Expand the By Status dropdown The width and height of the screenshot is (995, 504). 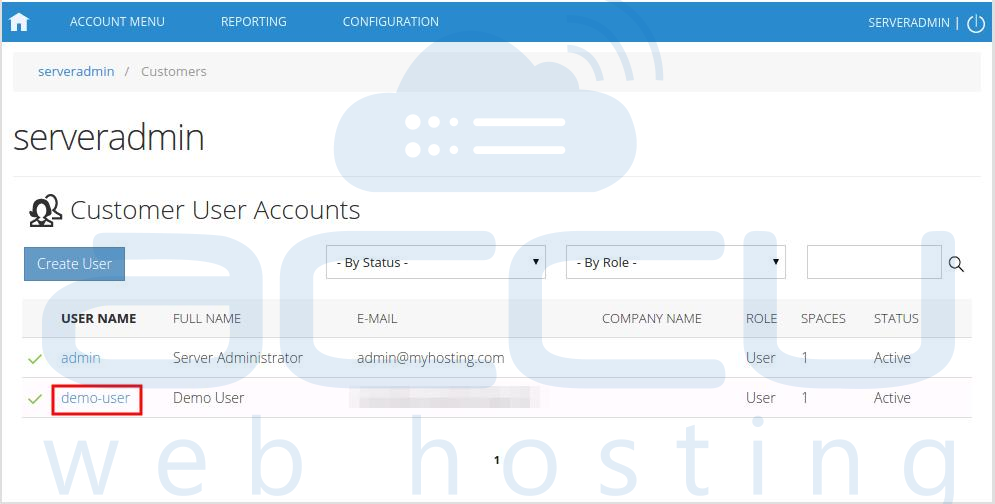click(x=436, y=262)
